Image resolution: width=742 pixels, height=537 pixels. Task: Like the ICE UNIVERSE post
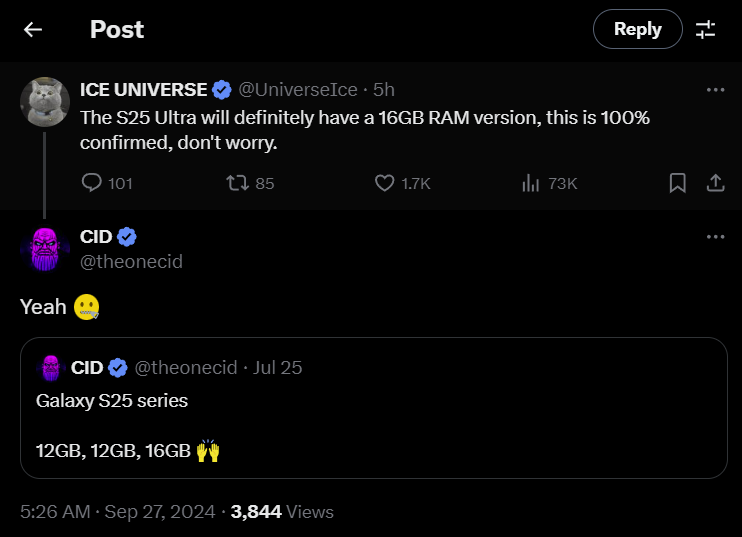point(385,183)
